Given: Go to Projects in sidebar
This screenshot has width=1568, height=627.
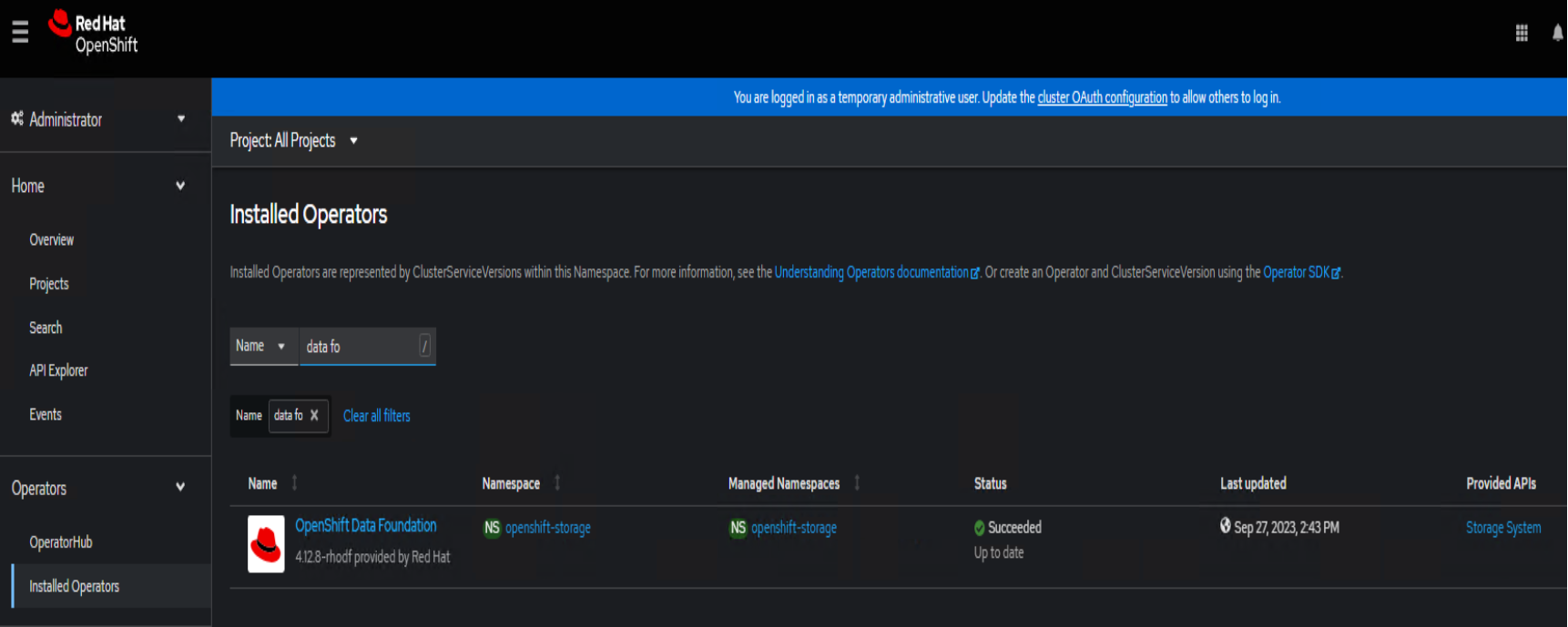Looking at the screenshot, I should 49,284.
